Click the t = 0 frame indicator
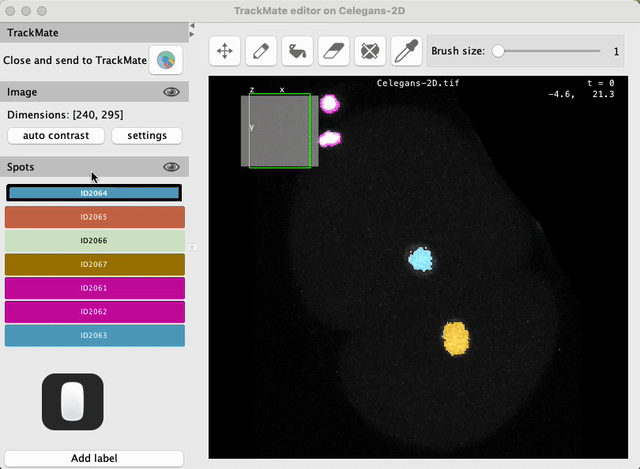Screen dimensions: 640x469 (600, 83)
